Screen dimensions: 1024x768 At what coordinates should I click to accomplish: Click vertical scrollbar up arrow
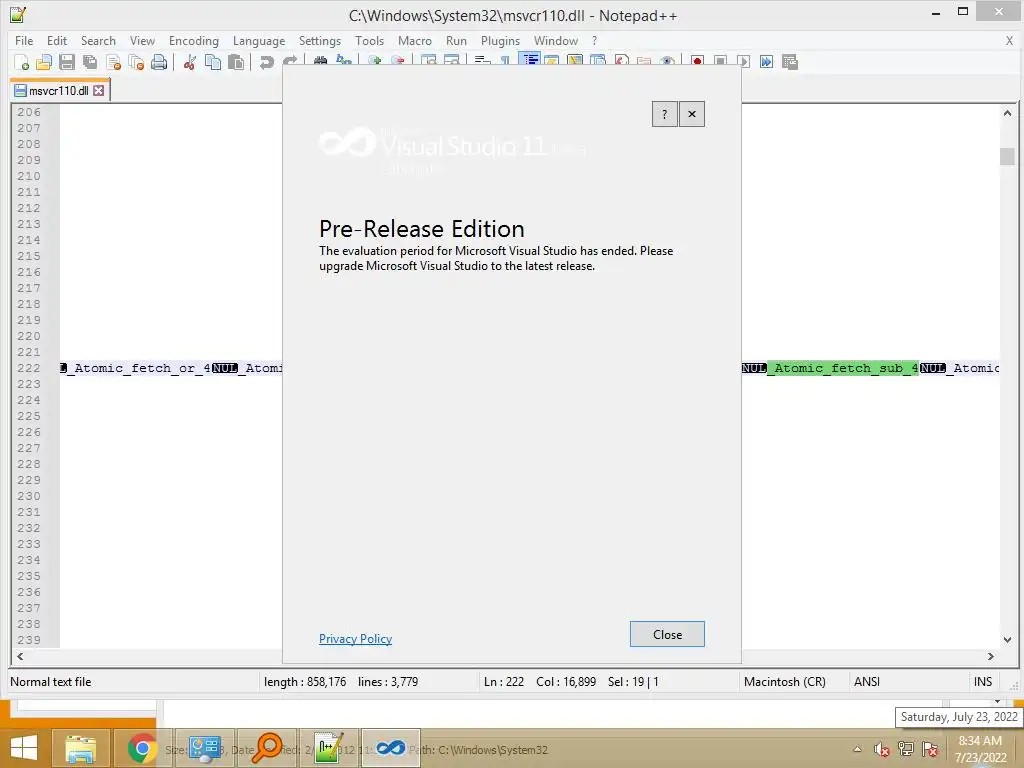1007,113
